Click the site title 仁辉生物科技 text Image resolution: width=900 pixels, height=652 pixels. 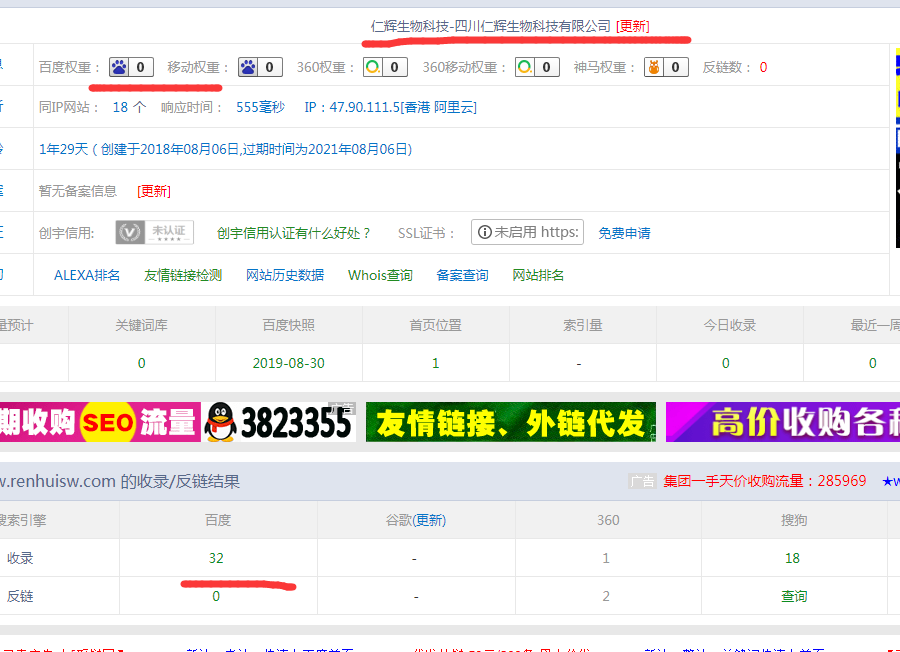point(491,26)
